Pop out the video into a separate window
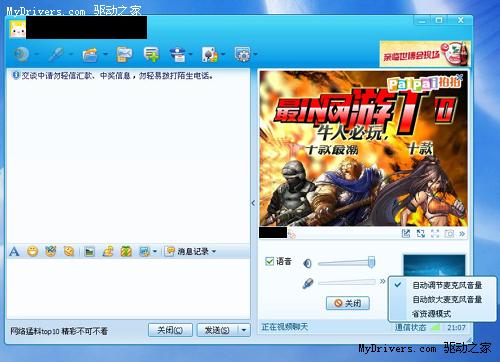Viewport: 500px width, 362px height. point(406,233)
